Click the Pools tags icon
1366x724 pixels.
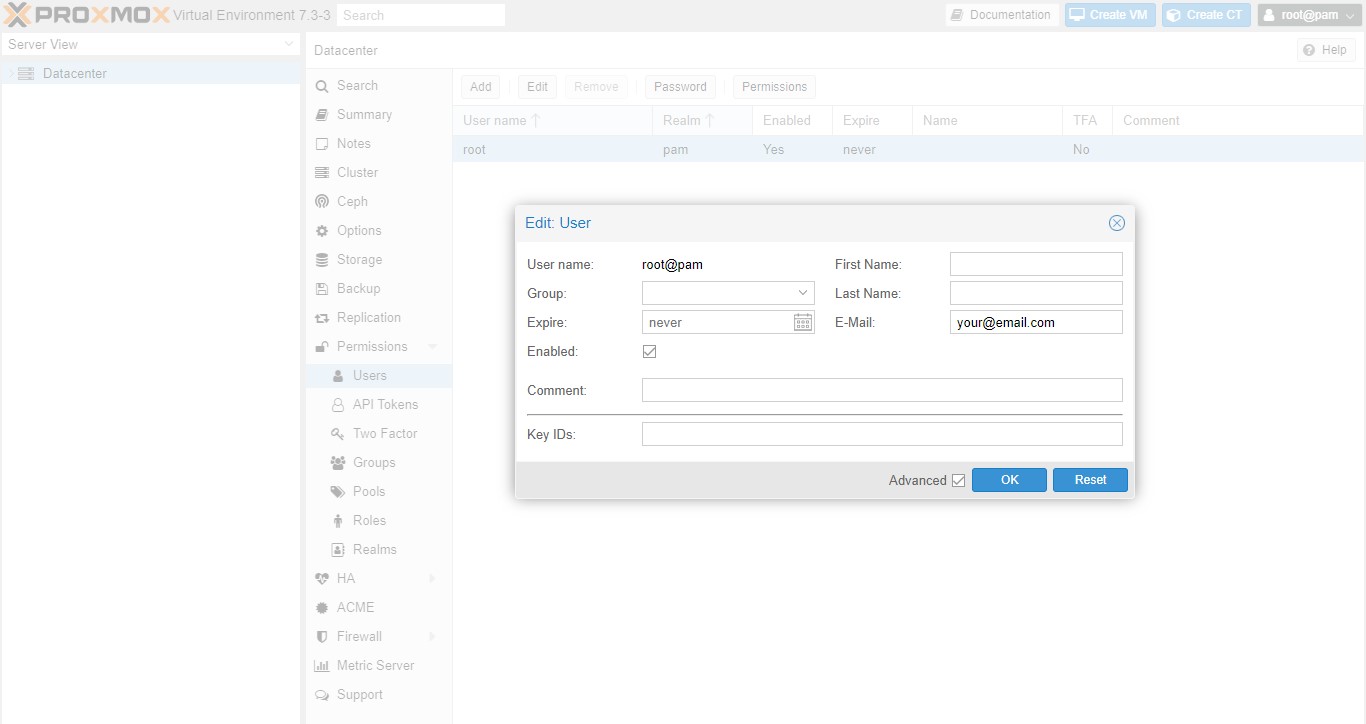pos(338,491)
